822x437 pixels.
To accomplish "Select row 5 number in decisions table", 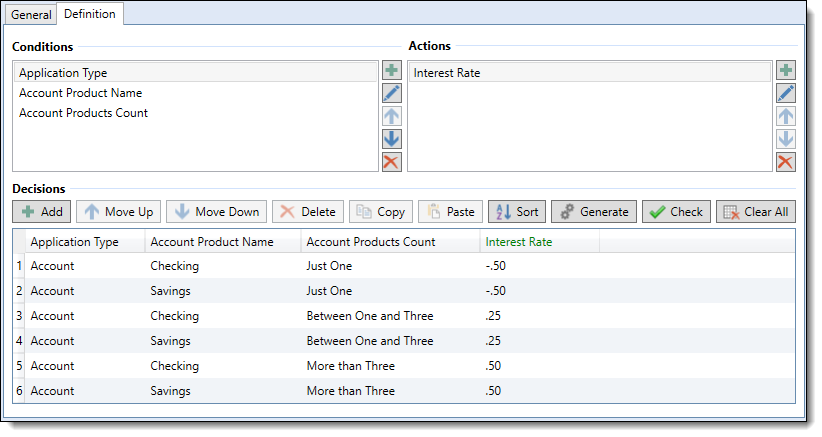I will 19,366.
